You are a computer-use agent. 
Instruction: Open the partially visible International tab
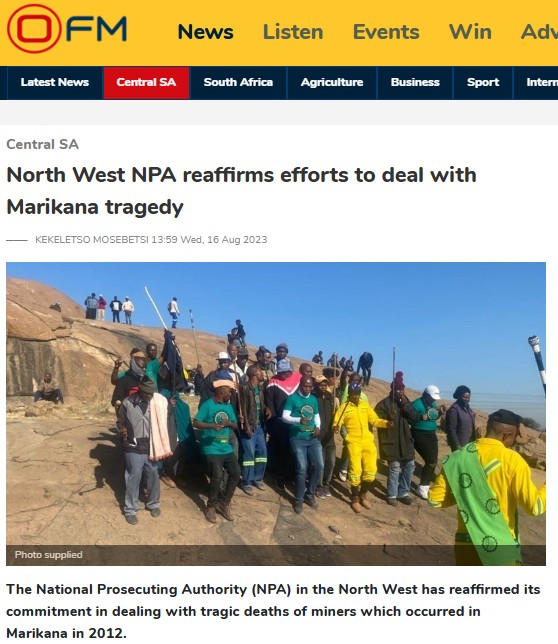click(536, 83)
